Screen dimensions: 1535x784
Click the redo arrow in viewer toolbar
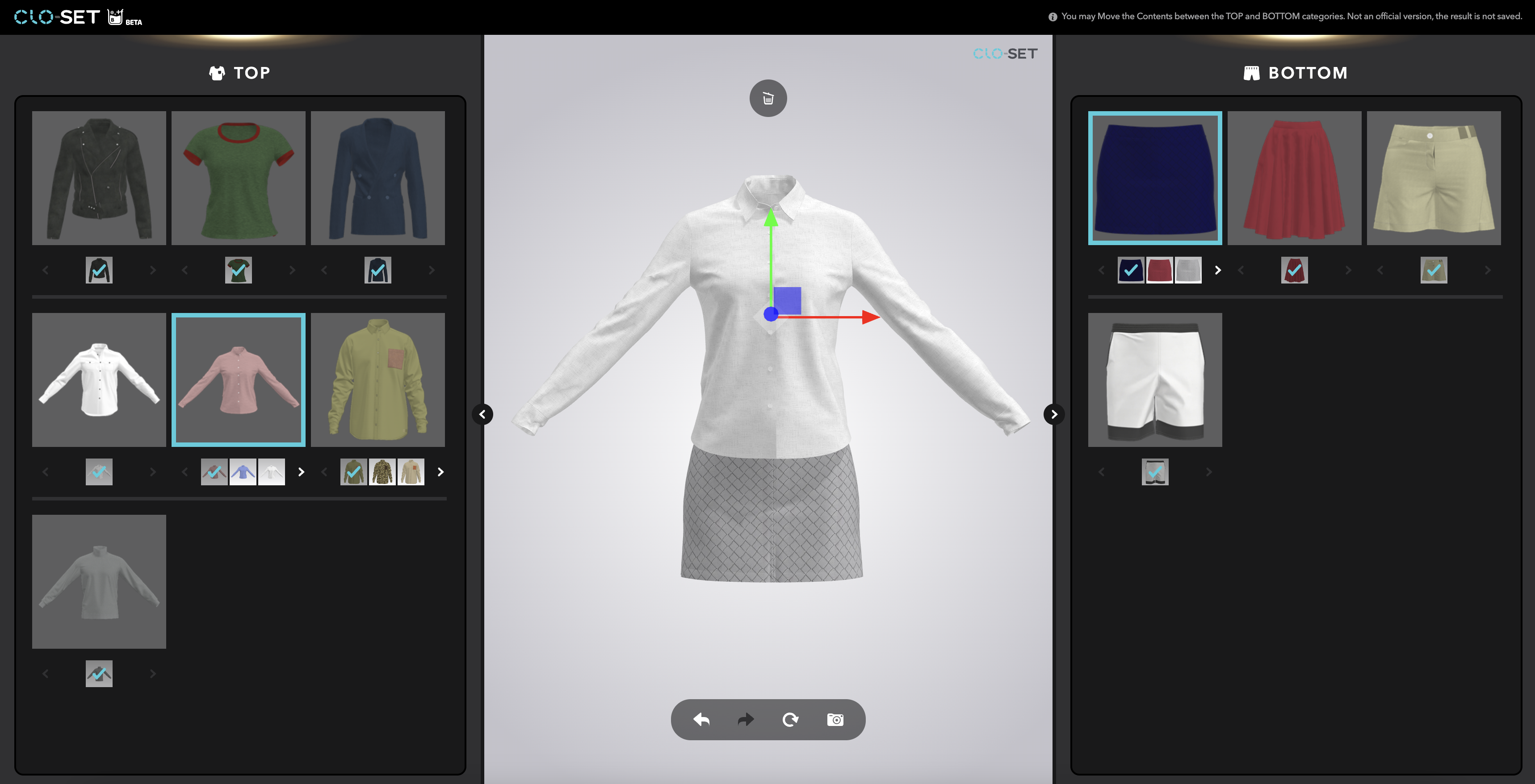746,720
